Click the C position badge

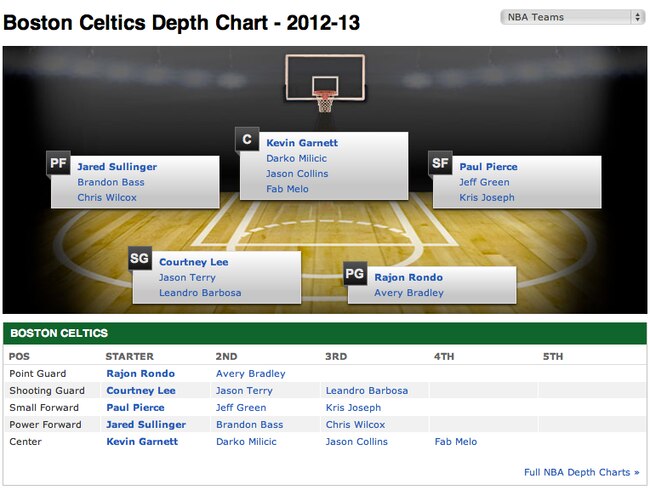(247, 139)
